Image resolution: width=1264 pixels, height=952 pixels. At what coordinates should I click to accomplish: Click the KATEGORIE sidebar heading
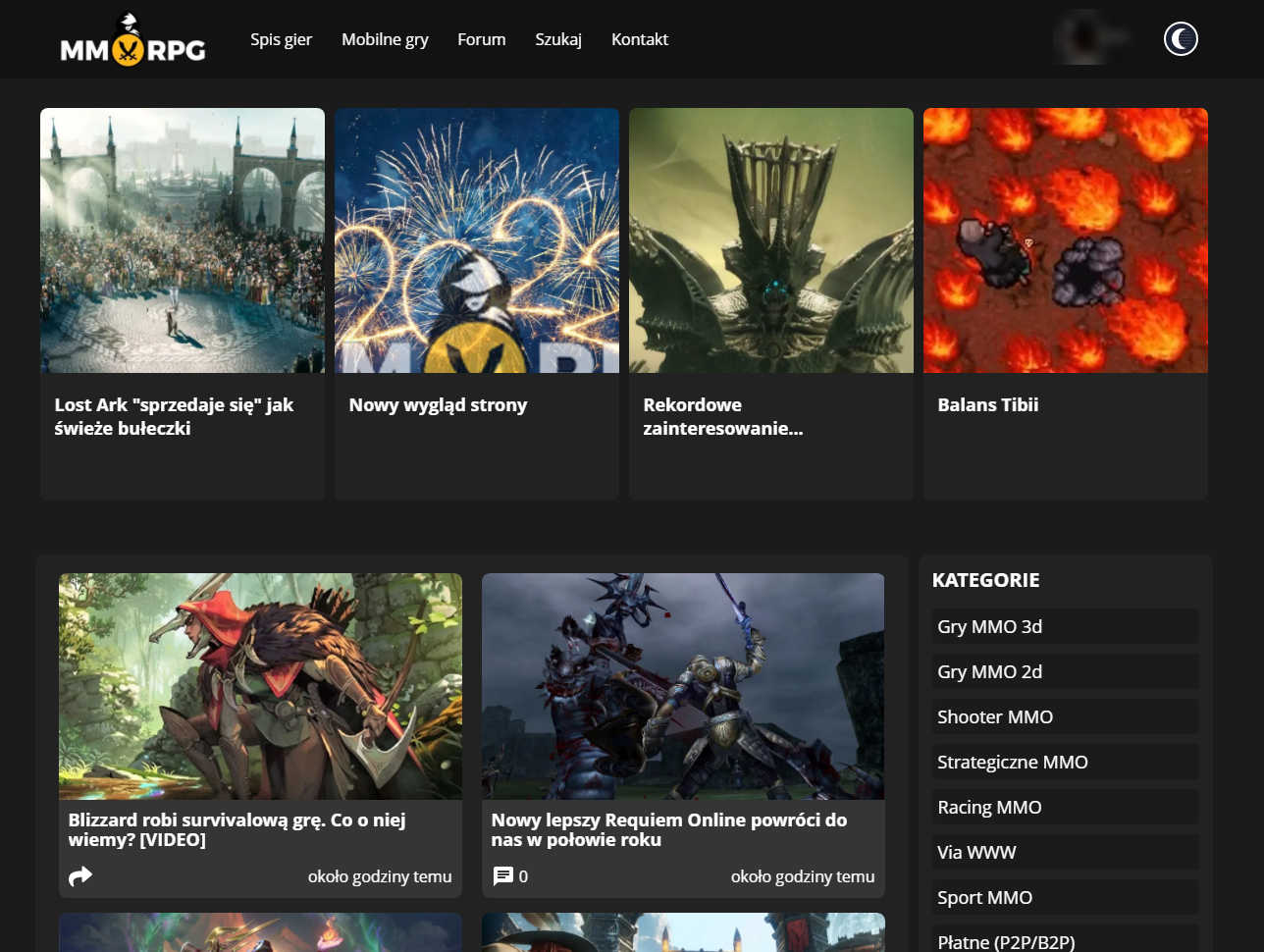pos(985,580)
